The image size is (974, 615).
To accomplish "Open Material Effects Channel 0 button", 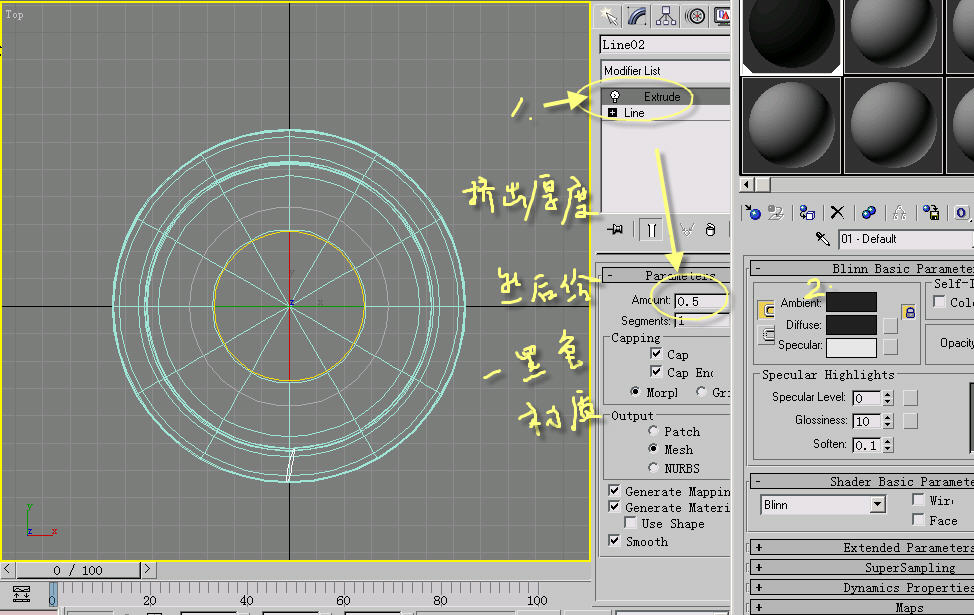I will 961,213.
